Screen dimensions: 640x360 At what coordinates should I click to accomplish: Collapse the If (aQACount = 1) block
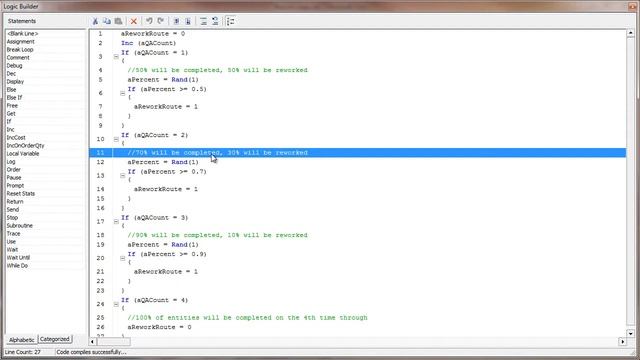point(116,57)
